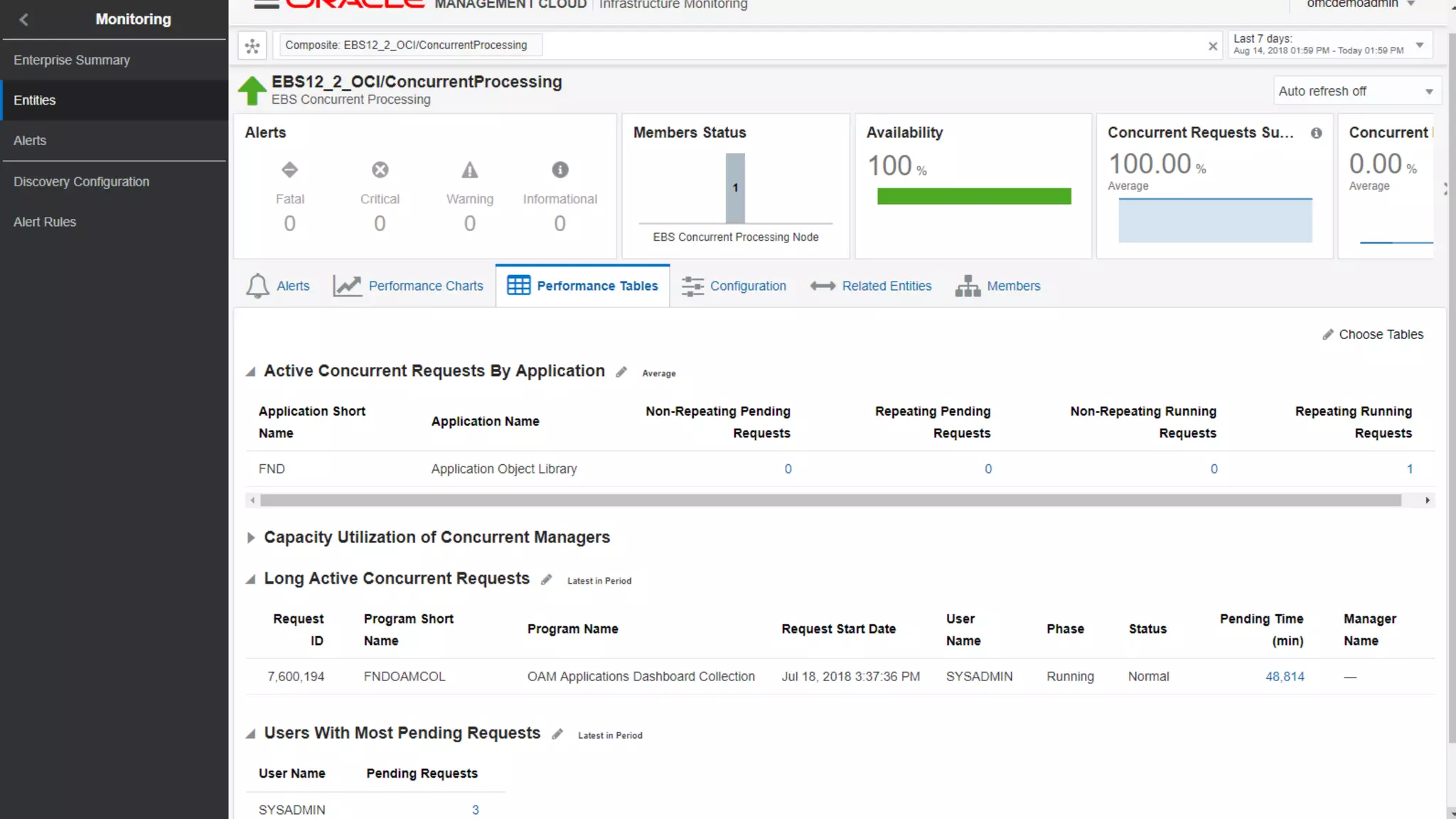Open the Configuration tab

(734, 286)
